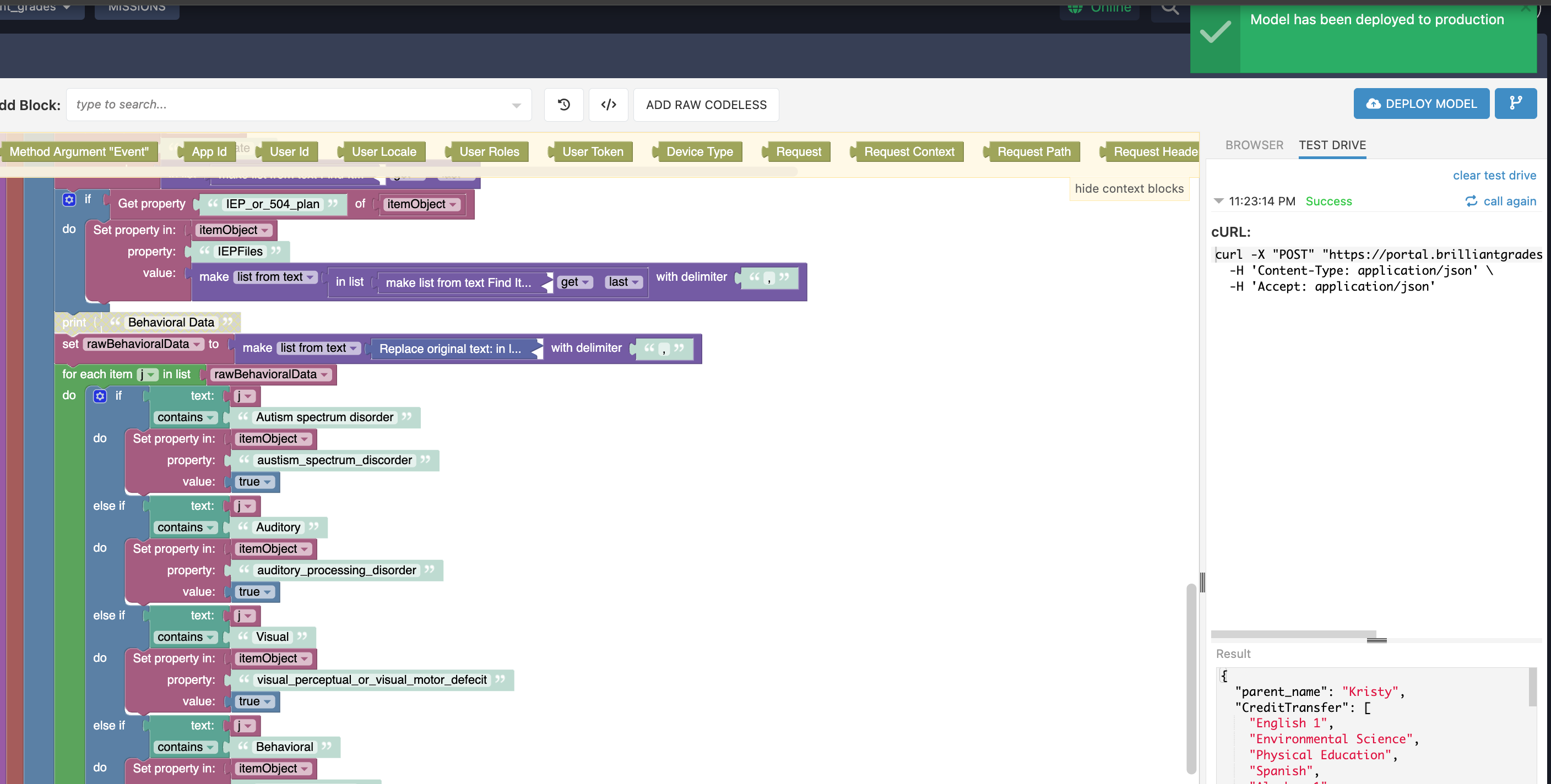Click ADD RAW CODELESS button
1551x784 pixels.
pos(706,105)
